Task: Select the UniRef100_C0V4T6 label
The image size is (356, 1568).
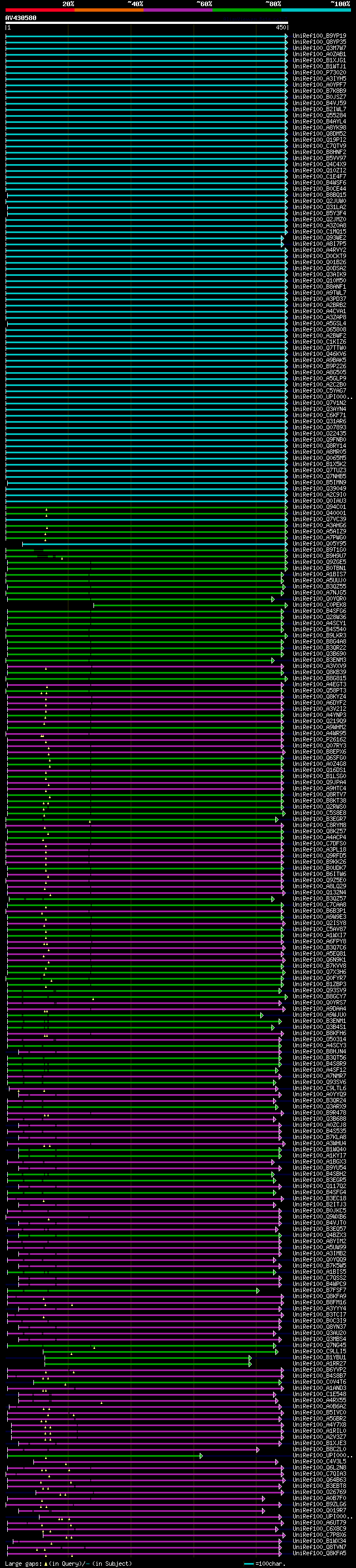Action: 319,1382
